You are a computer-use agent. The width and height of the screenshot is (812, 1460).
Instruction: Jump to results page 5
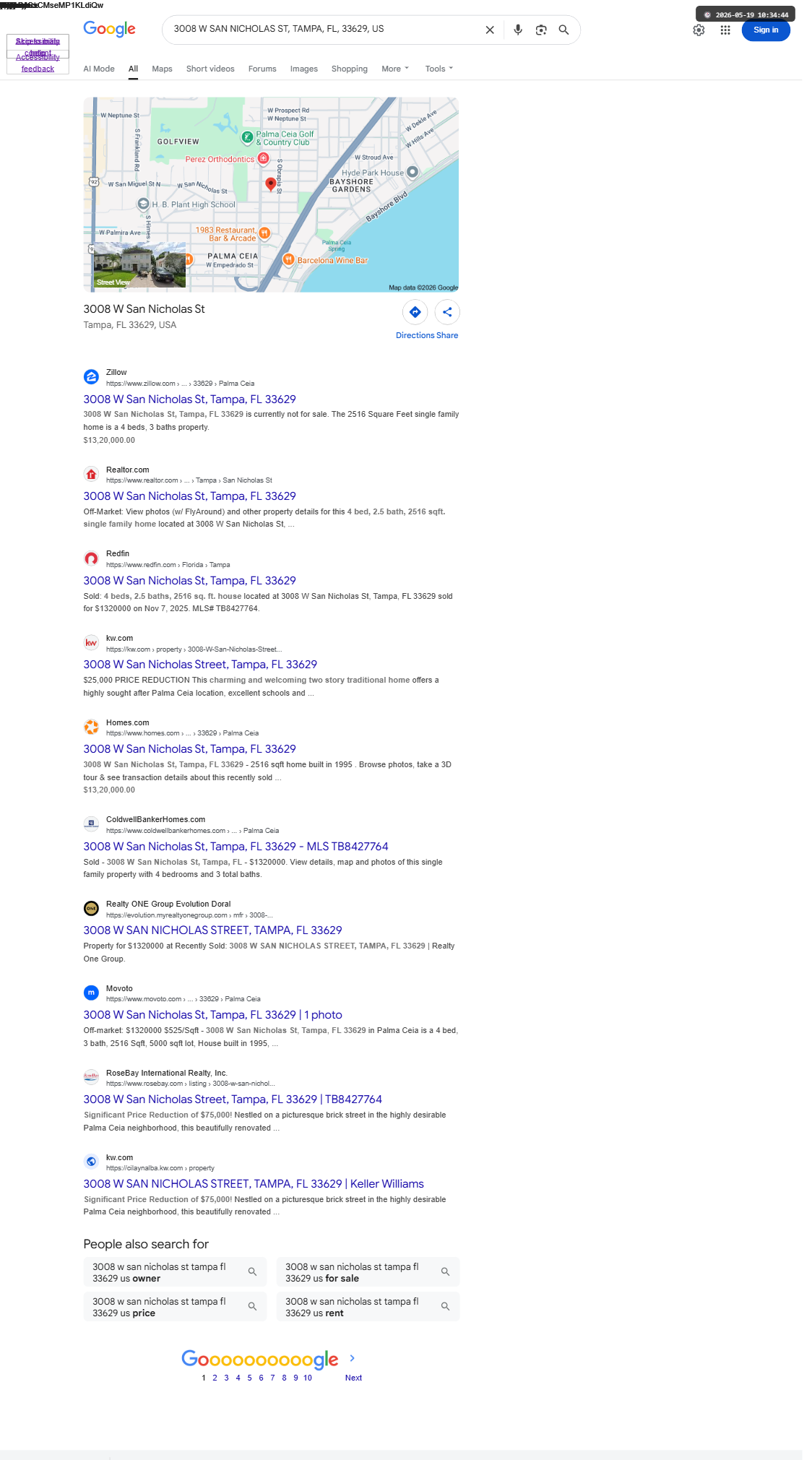pos(250,1378)
